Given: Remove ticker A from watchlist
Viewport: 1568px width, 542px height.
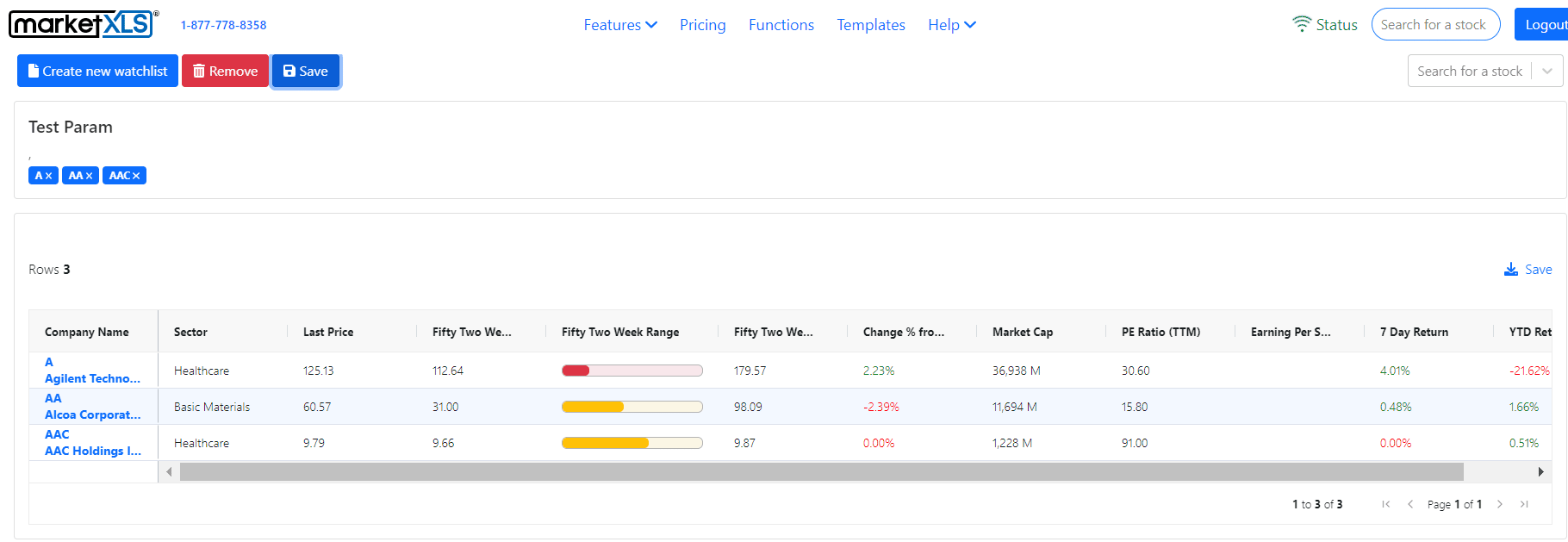Looking at the screenshot, I should [48, 176].
